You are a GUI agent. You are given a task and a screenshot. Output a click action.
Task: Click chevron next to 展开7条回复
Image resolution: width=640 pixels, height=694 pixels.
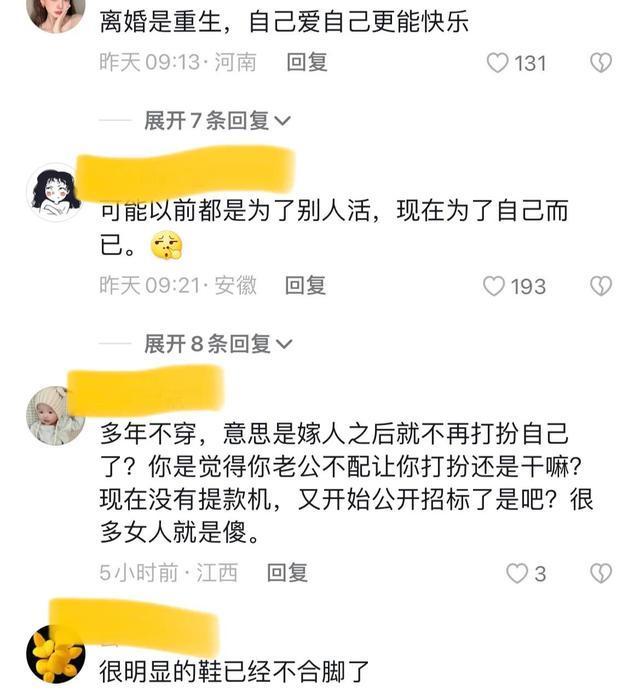[282, 121]
